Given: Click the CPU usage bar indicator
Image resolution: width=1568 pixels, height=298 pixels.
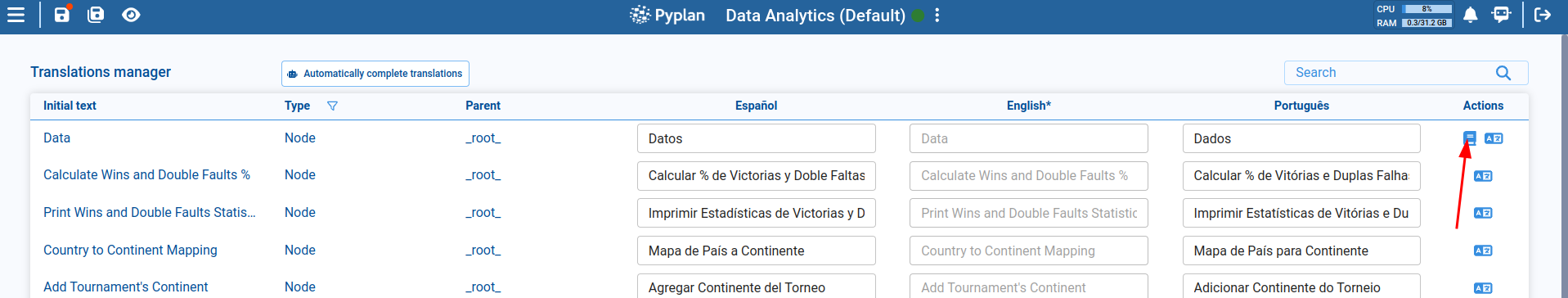Looking at the screenshot, I should click(x=1427, y=9).
